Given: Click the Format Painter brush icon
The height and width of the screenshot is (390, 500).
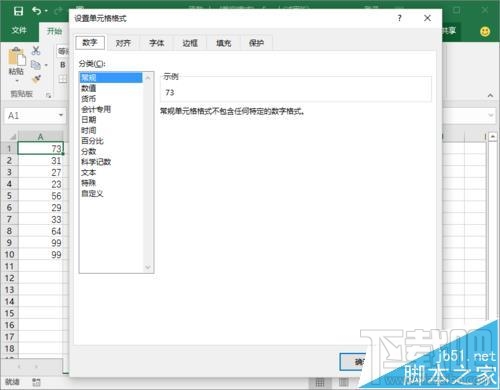Looking at the screenshot, I should tap(36, 79).
